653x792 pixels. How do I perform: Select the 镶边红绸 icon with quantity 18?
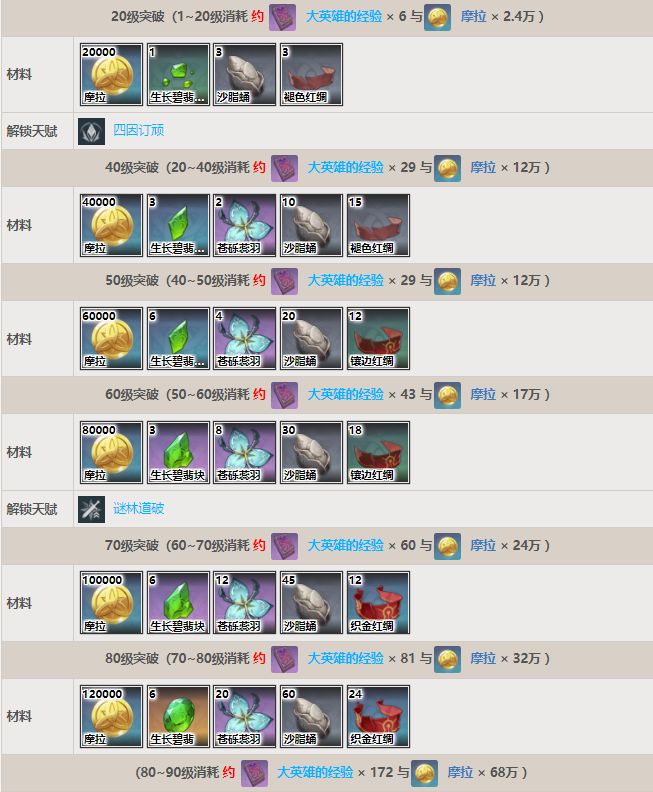378,452
